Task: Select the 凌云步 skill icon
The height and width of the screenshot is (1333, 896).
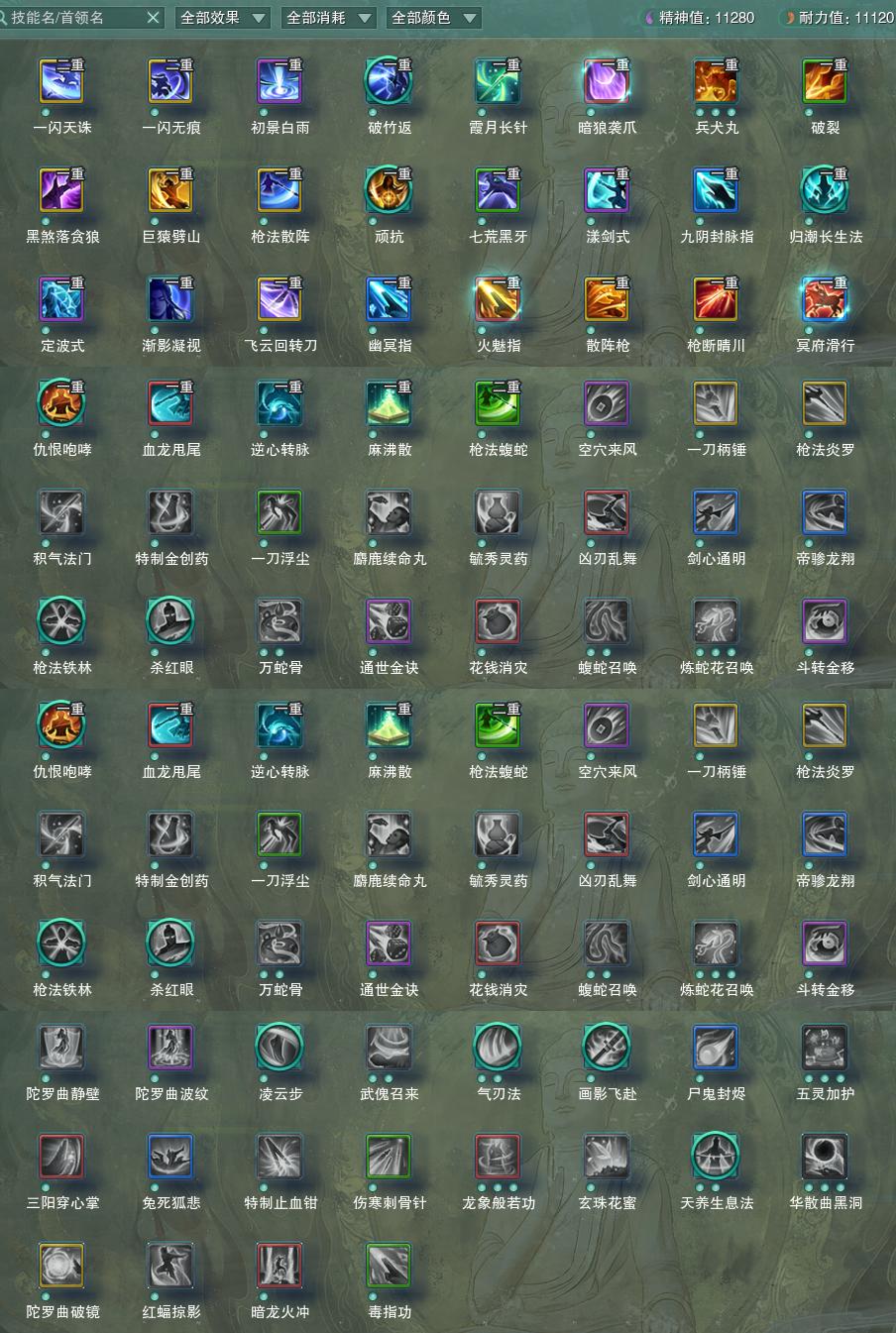Action: tap(280, 1048)
